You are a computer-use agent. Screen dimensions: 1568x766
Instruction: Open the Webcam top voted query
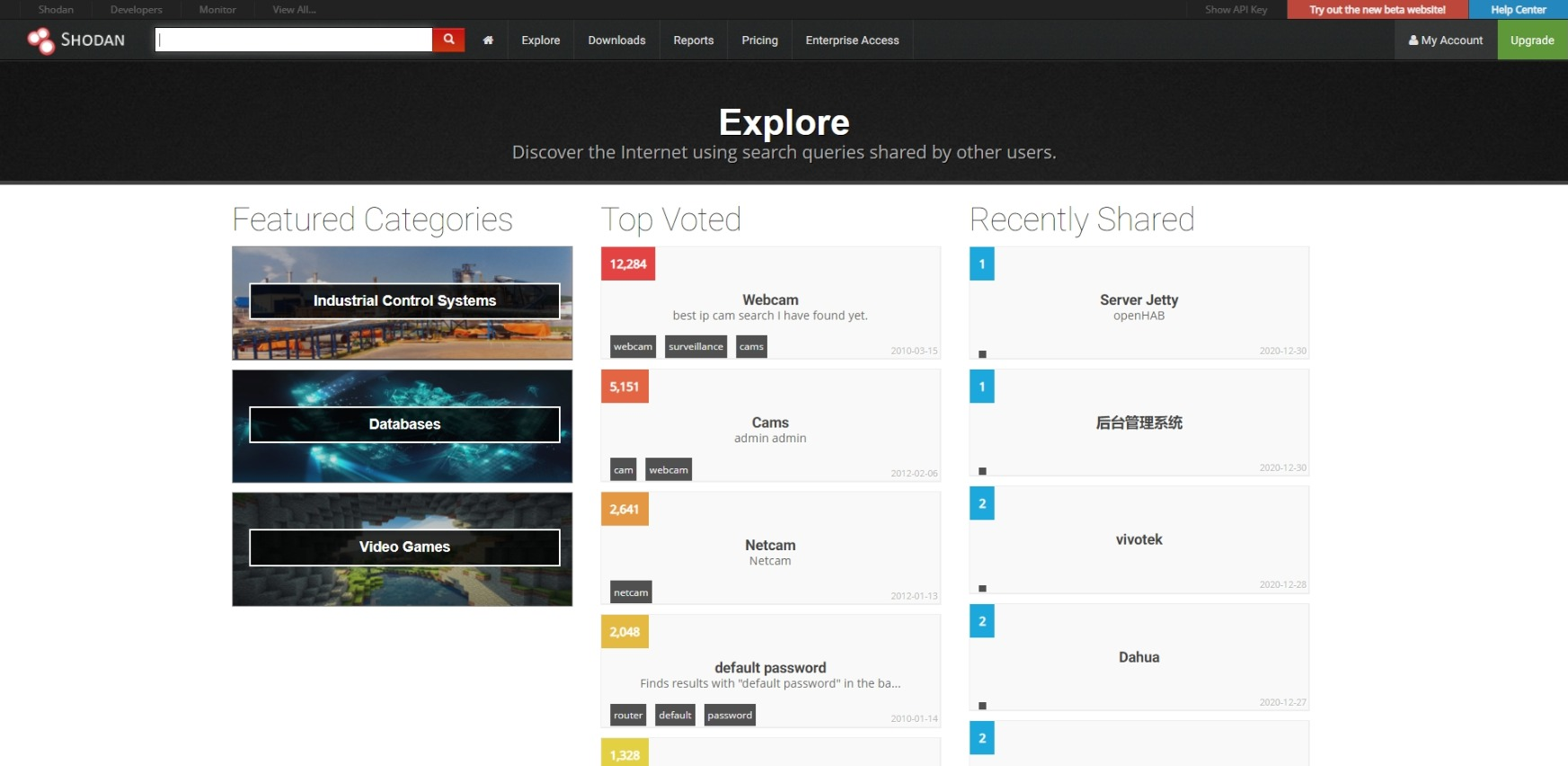tap(770, 300)
